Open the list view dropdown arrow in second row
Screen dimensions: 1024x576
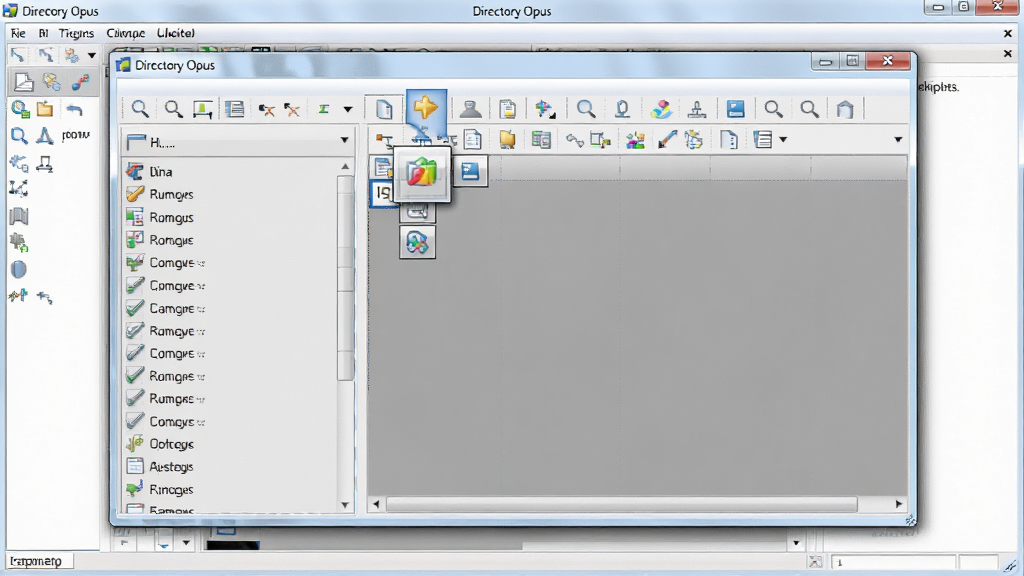(783, 140)
